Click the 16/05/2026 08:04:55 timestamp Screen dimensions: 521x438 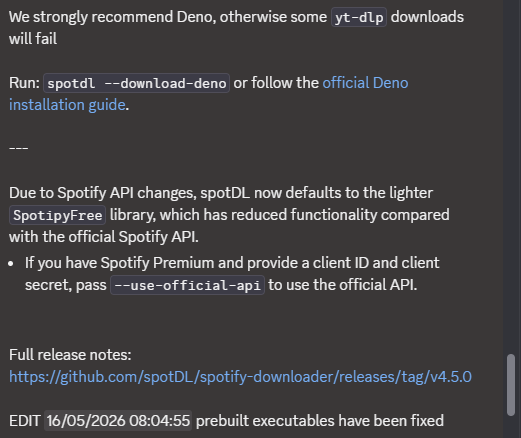(118, 421)
